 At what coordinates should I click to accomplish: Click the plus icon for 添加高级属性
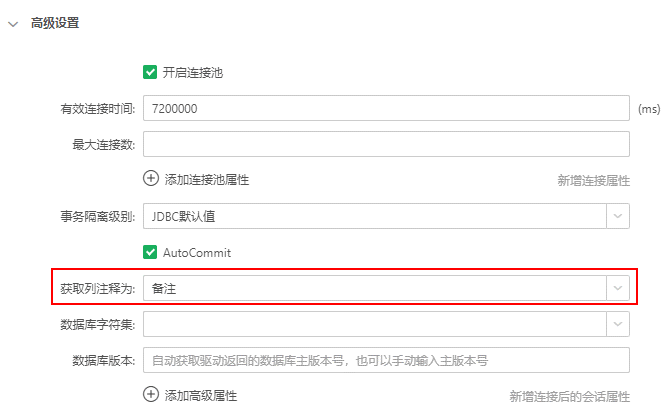pyautogui.click(x=151, y=394)
